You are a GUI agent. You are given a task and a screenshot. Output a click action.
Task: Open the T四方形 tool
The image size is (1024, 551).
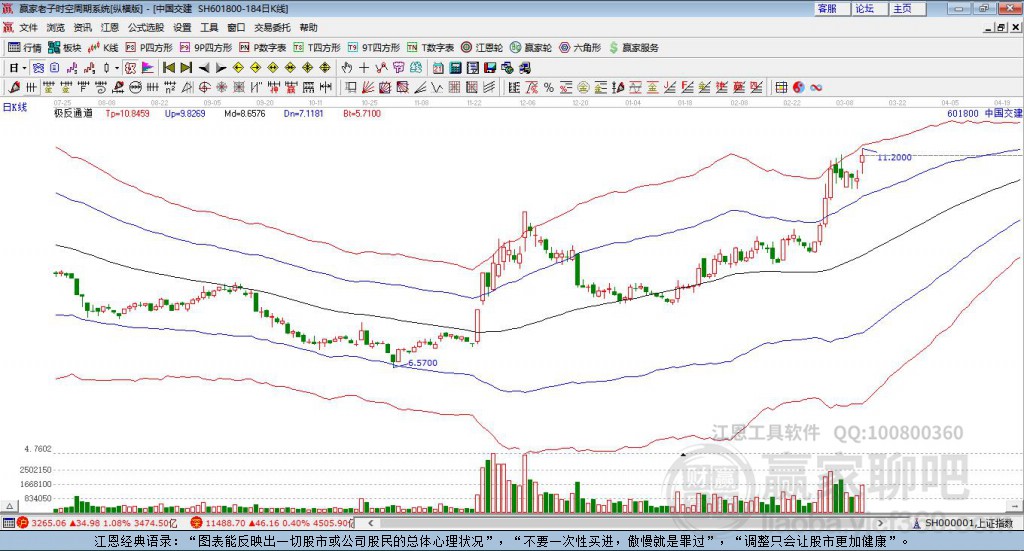click(317, 48)
